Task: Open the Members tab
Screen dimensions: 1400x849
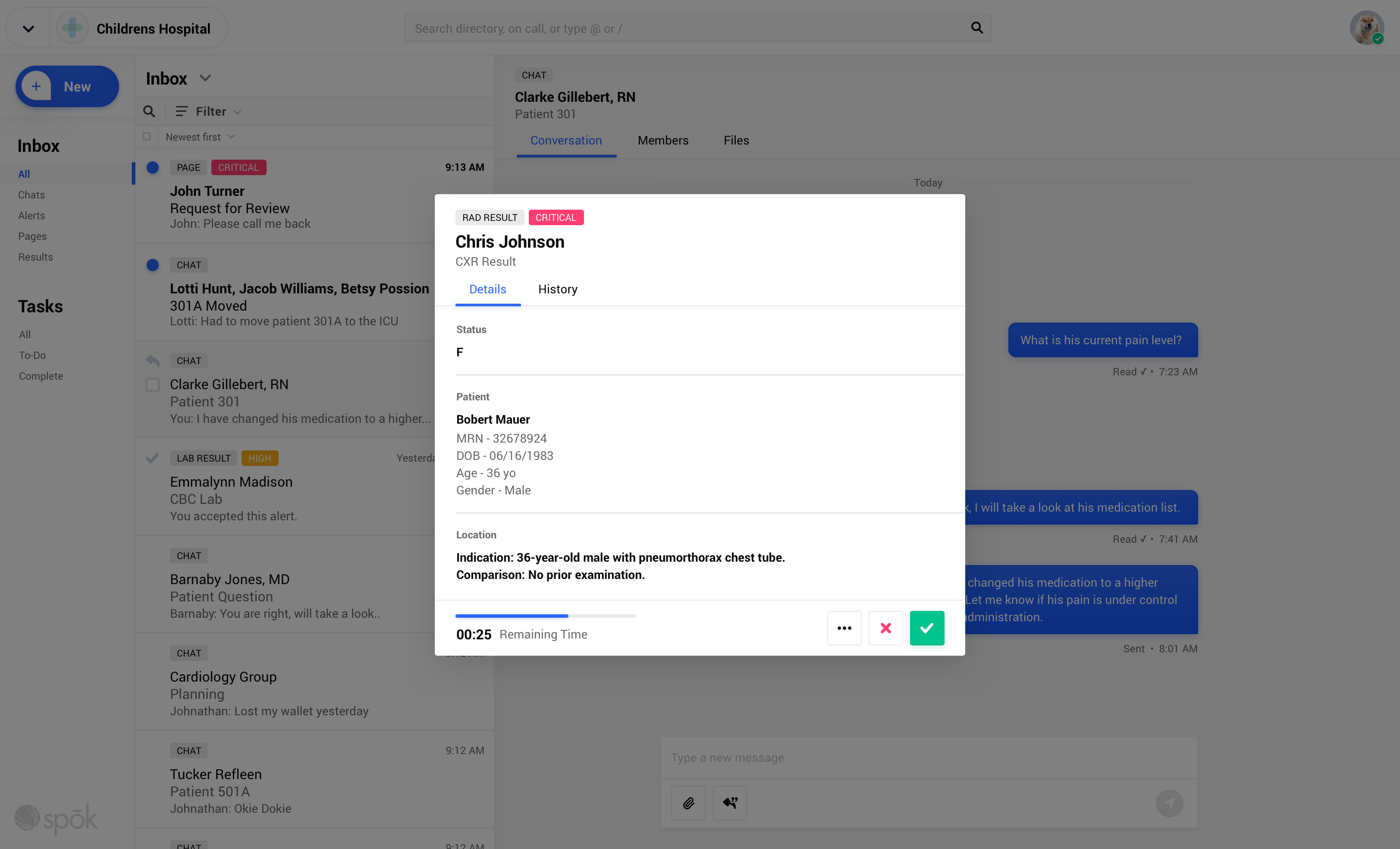Action: click(662, 140)
